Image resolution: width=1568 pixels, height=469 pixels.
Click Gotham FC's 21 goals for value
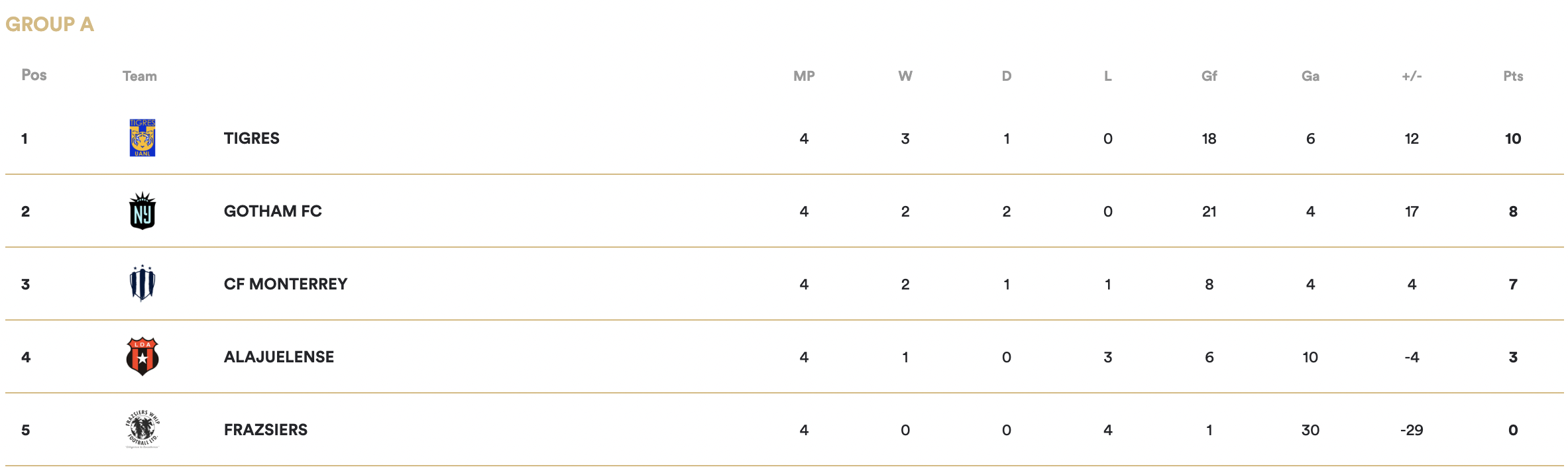click(x=1209, y=211)
